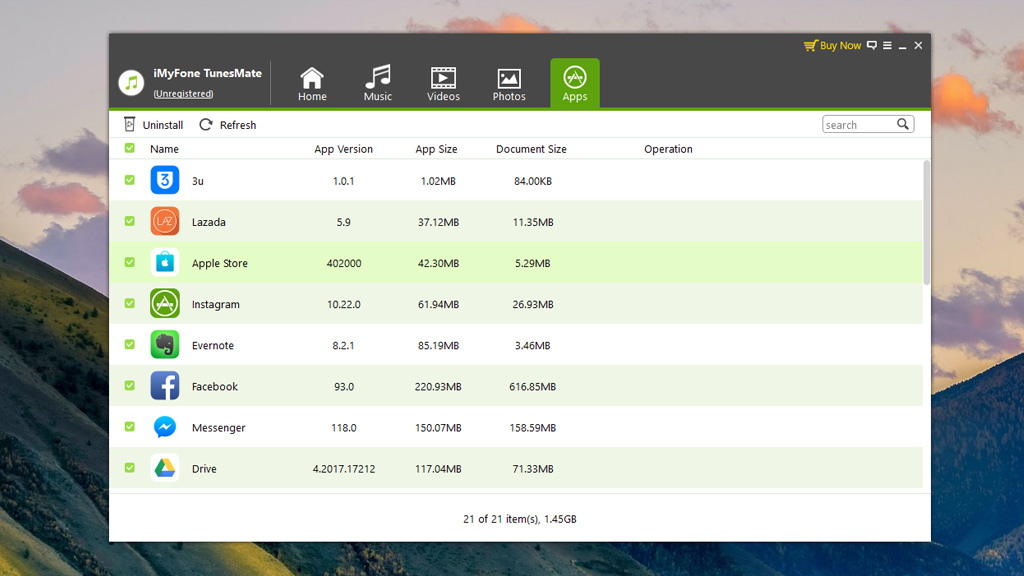Select the Drive name text
This screenshot has width=1024, height=576.
point(204,469)
